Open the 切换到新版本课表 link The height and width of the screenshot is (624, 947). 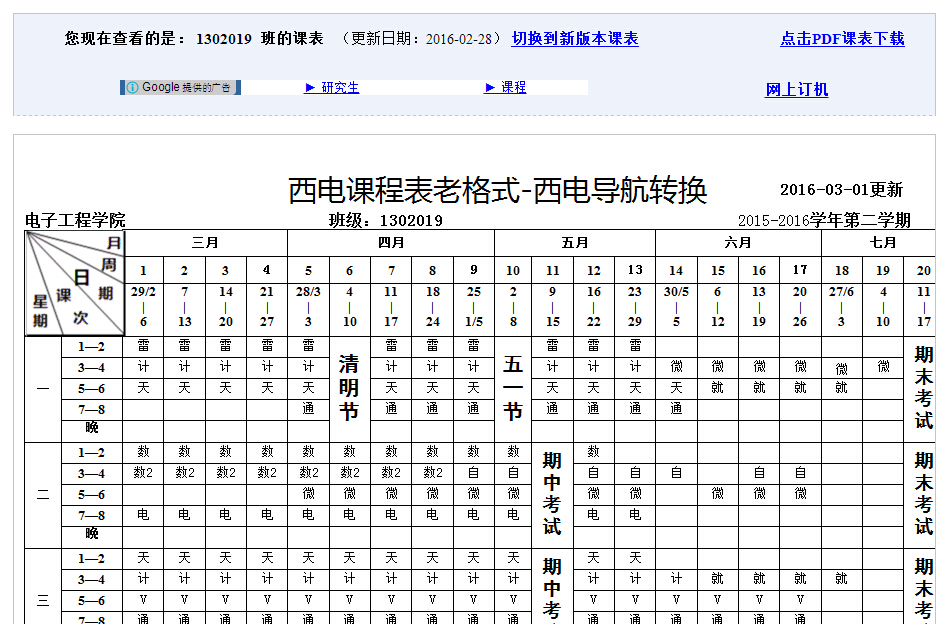[575, 39]
